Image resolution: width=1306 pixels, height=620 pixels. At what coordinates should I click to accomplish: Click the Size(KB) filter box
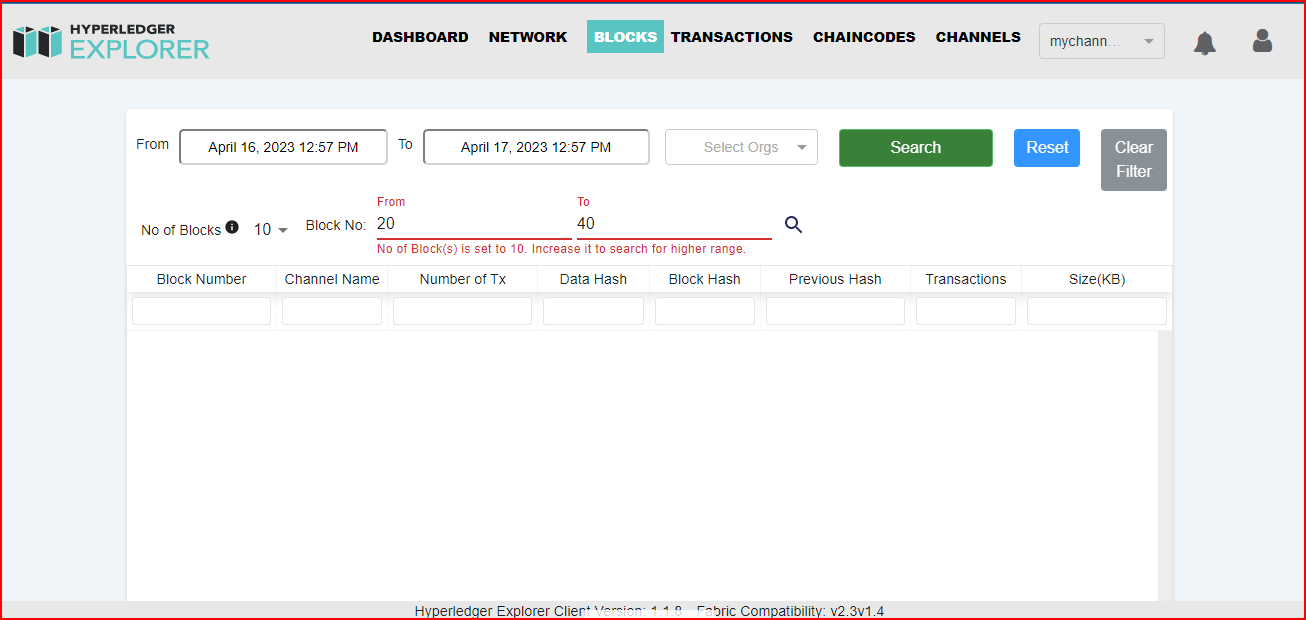pyautogui.click(x=1097, y=311)
